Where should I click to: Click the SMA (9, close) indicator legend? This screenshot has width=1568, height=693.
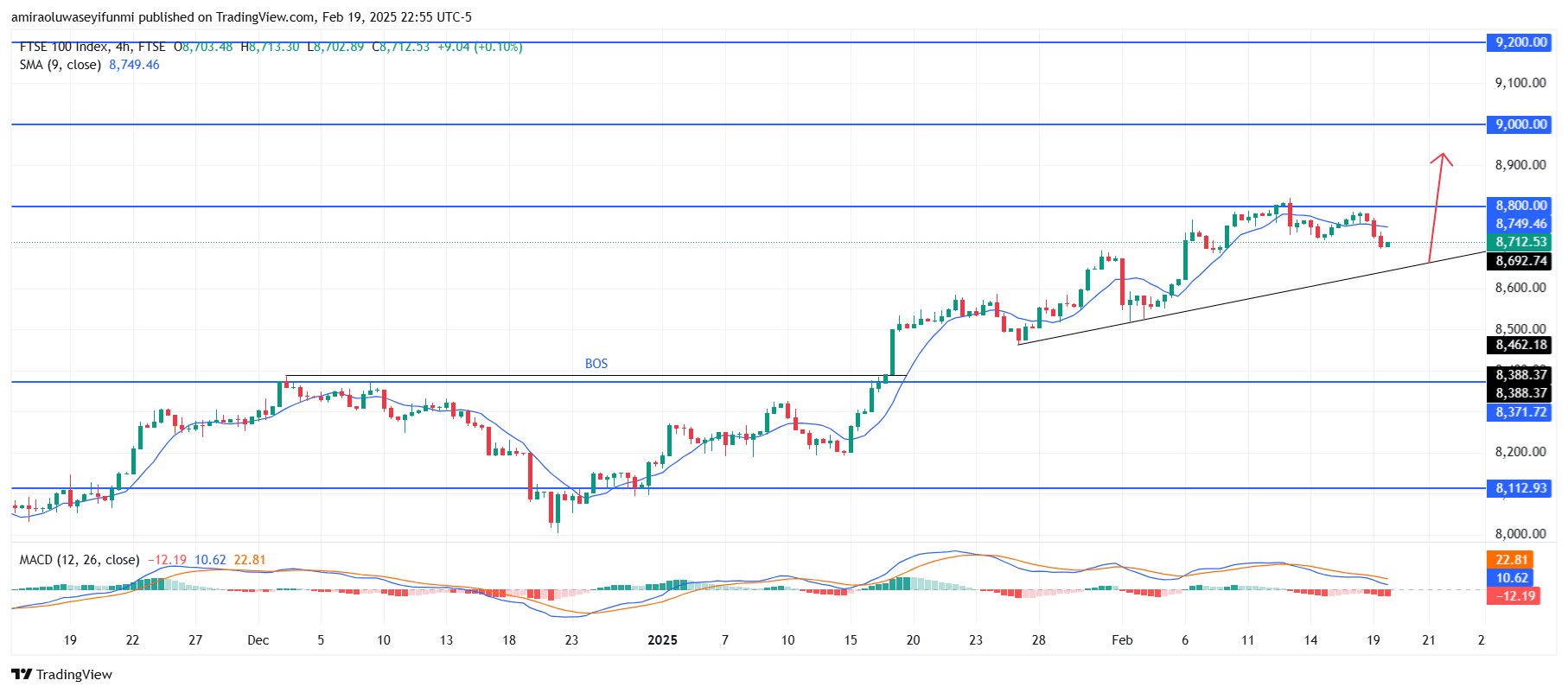click(61, 65)
